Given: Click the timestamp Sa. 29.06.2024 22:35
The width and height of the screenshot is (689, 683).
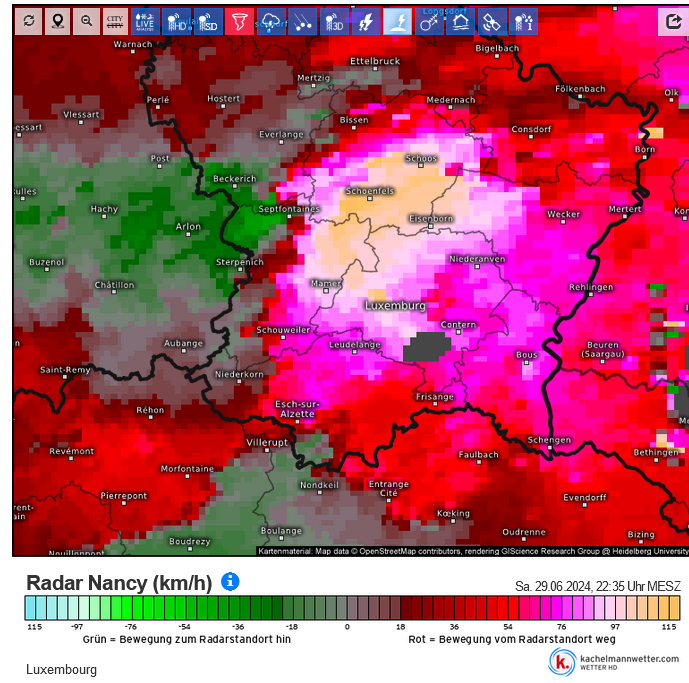Looking at the screenshot, I should point(598,586).
